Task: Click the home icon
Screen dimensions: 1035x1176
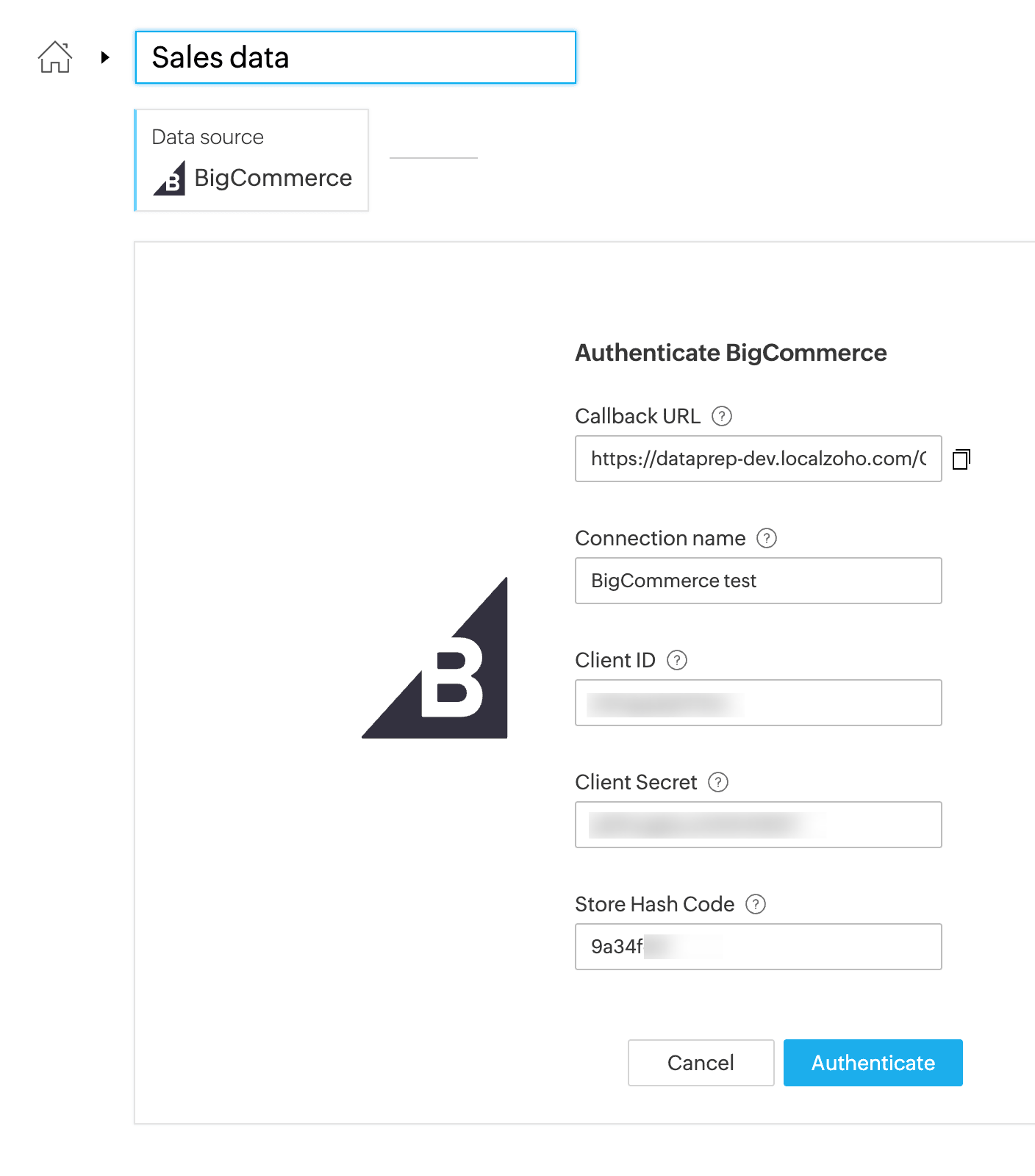Action: click(x=55, y=57)
